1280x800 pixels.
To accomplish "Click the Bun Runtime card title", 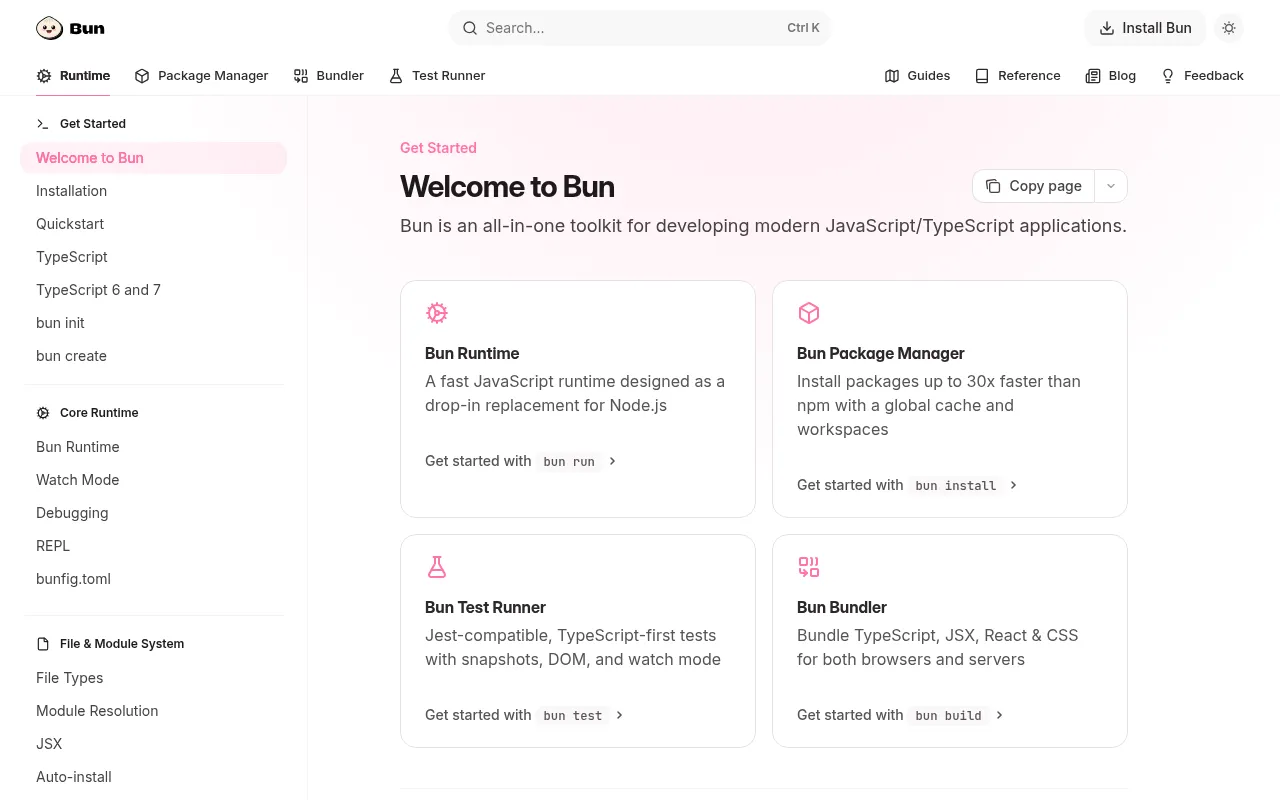I will coord(472,353).
